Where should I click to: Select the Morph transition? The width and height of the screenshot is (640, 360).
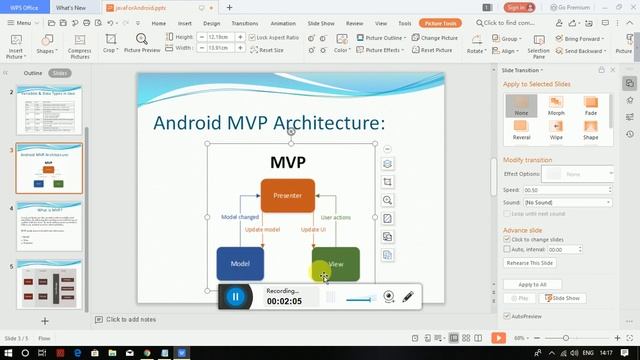tap(556, 106)
